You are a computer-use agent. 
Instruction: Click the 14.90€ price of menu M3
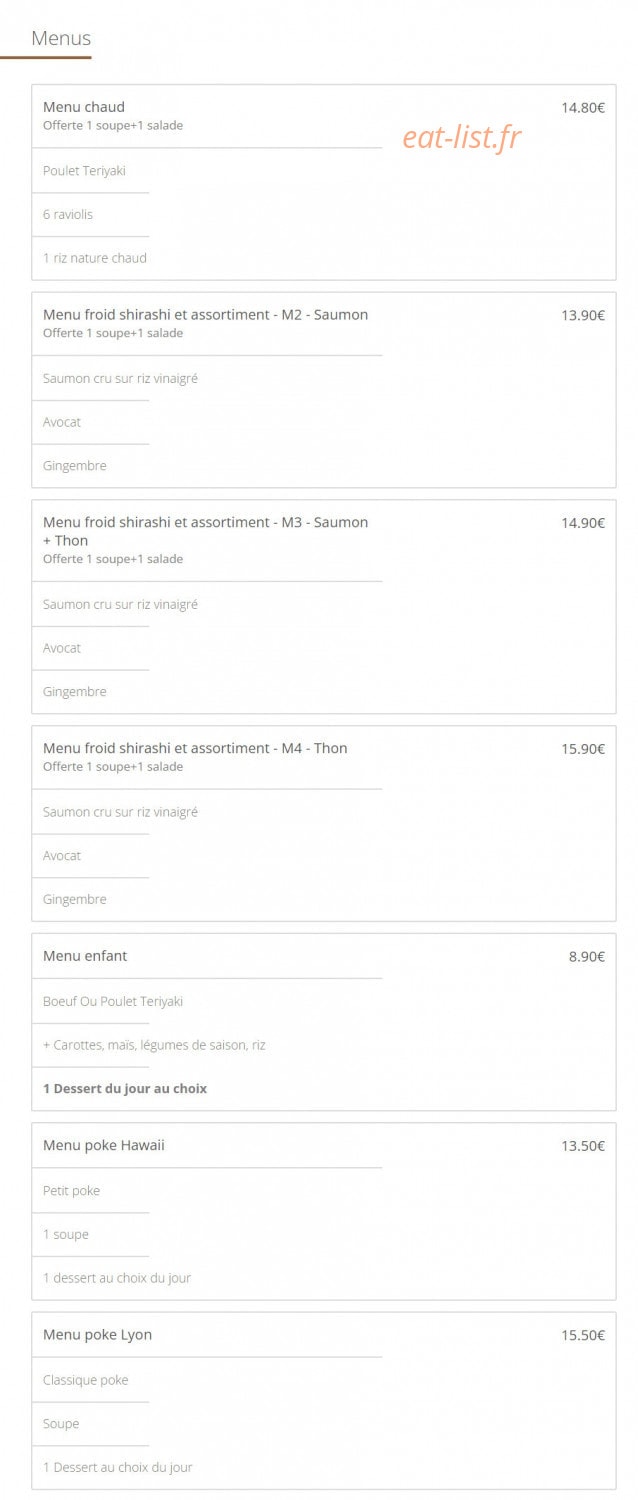click(x=583, y=523)
